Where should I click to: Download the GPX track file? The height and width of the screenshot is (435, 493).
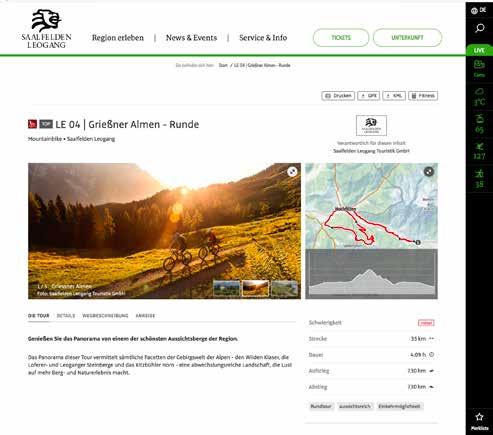point(368,96)
